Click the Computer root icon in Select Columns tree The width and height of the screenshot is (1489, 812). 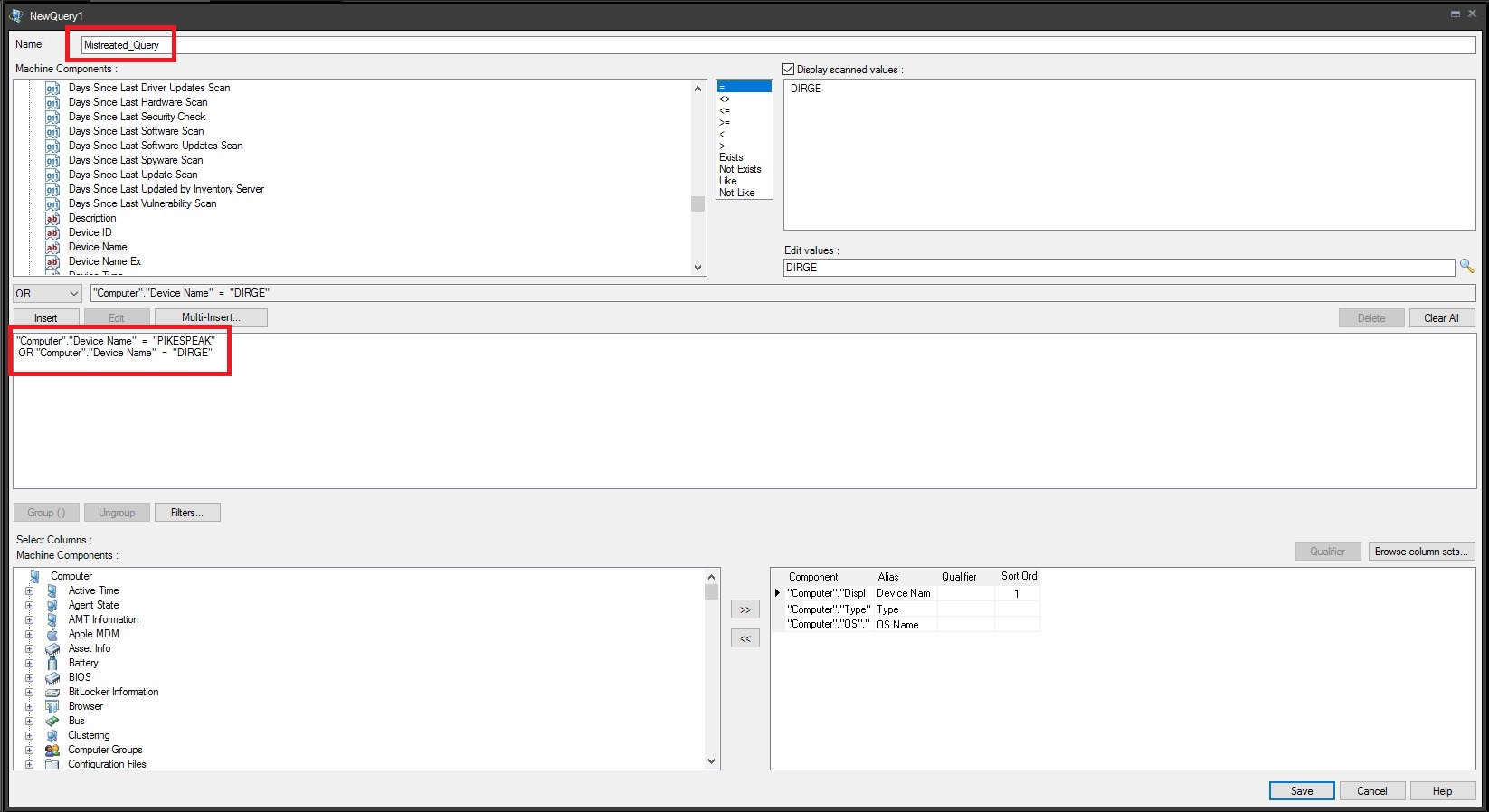point(35,576)
